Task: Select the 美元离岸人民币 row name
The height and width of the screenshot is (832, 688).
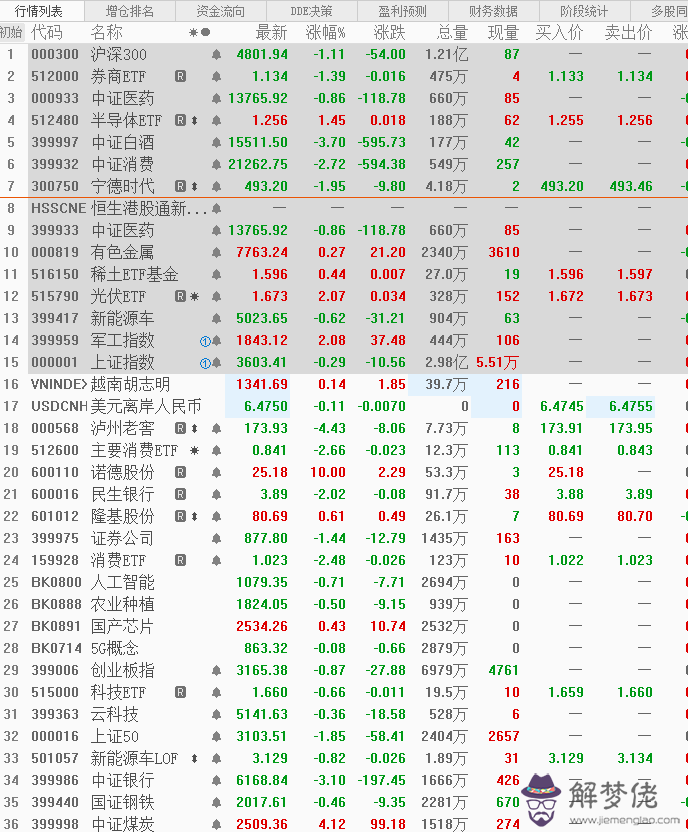Action: [146, 406]
